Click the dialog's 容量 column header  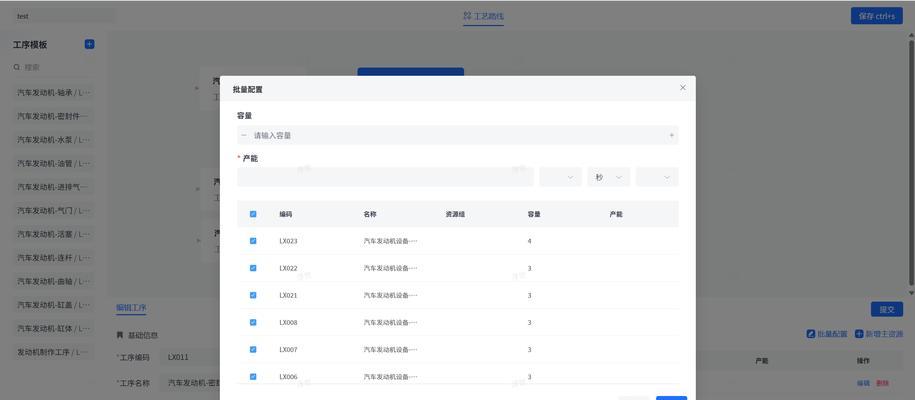tap(534, 214)
